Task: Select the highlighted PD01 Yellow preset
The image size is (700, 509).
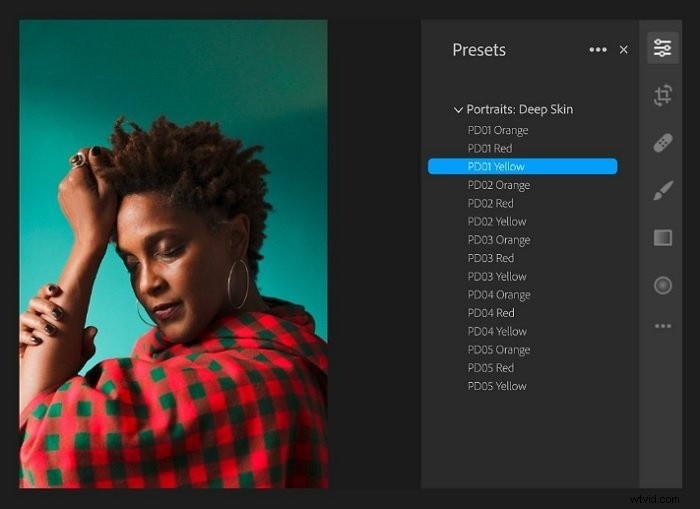Action: coord(523,167)
